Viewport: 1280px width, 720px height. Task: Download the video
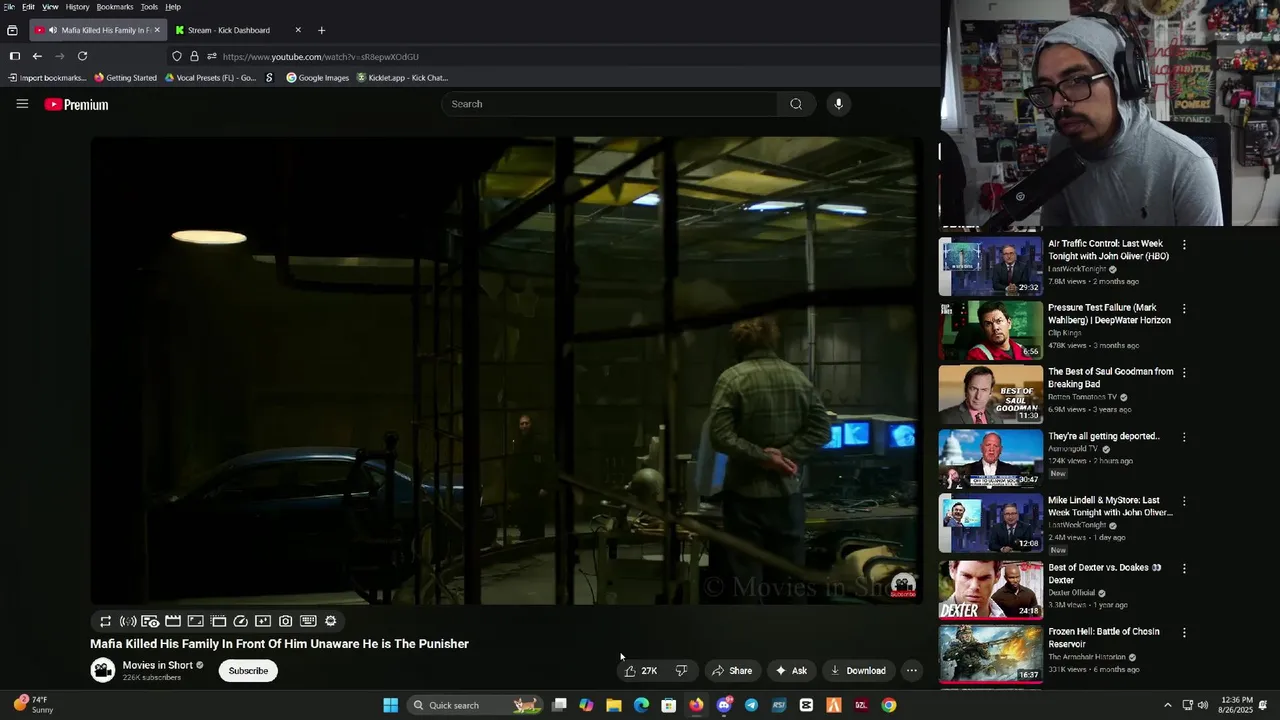[857, 671]
